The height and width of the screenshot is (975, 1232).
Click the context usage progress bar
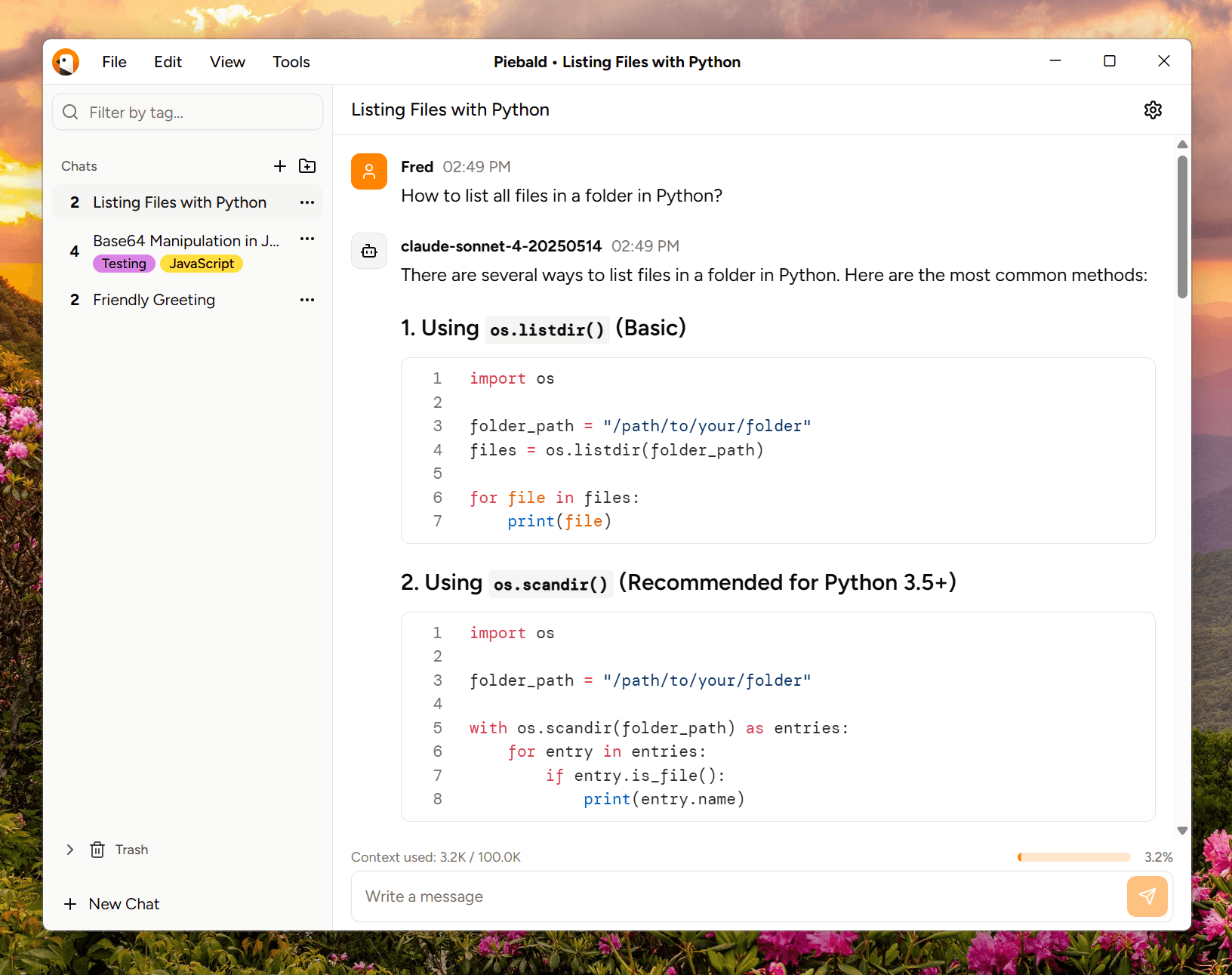[1073, 857]
